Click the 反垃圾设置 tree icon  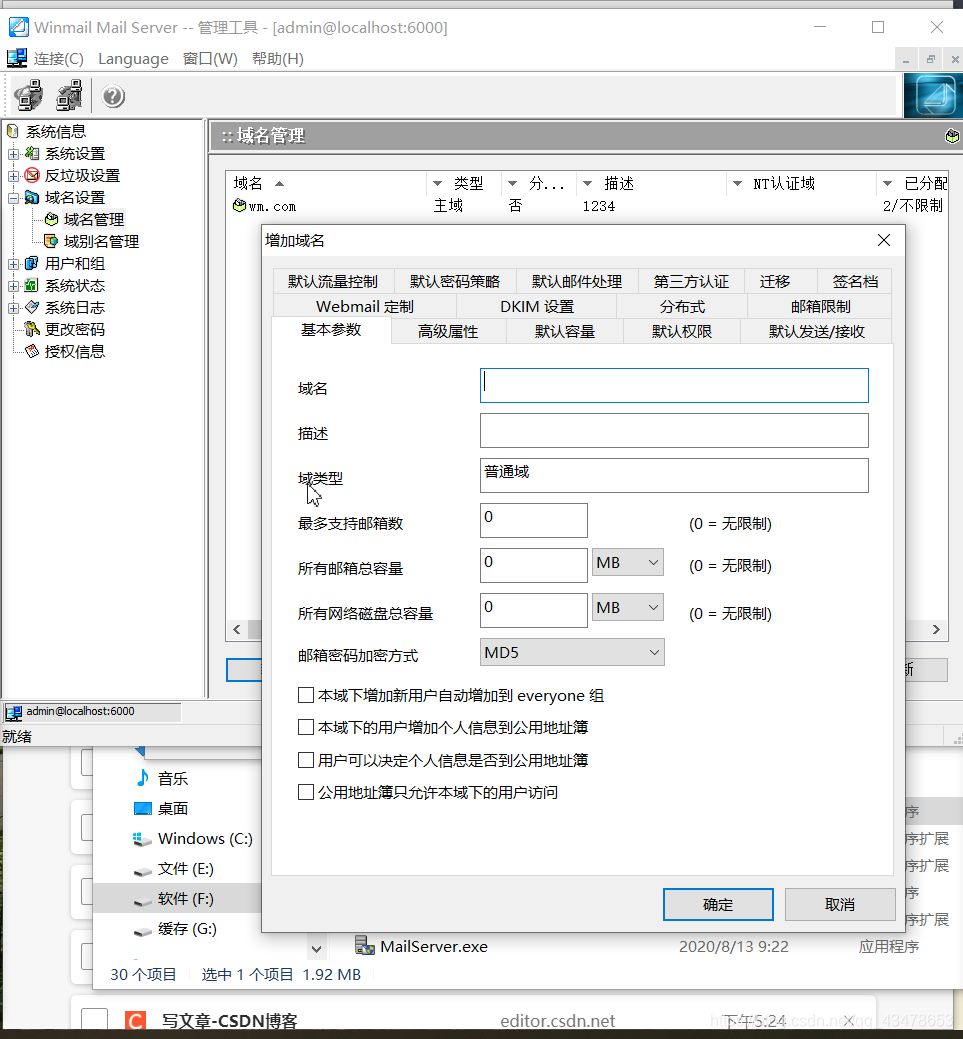tap(32, 176)
